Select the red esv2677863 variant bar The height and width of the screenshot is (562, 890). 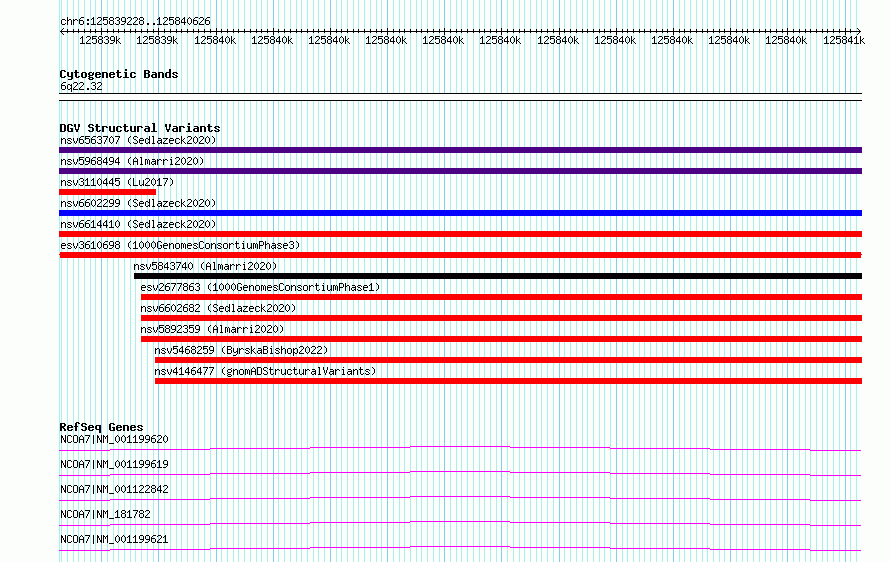tap(501, 297)
